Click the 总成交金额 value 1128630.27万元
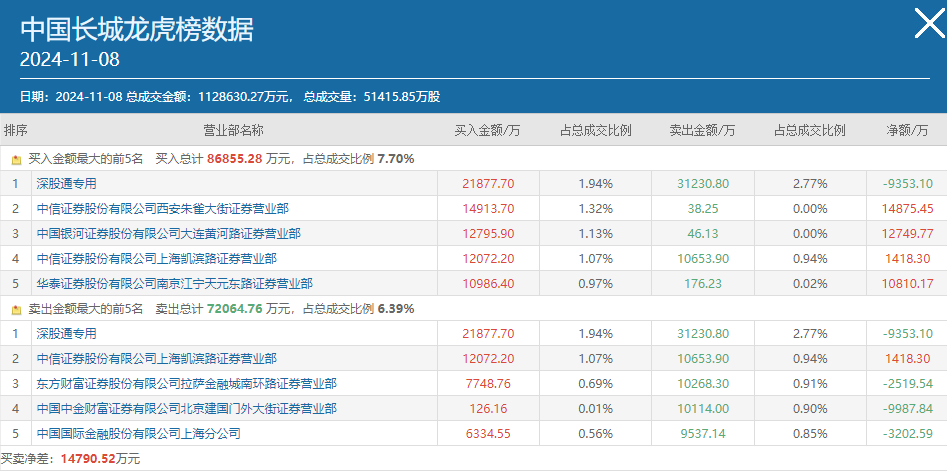 245,97
